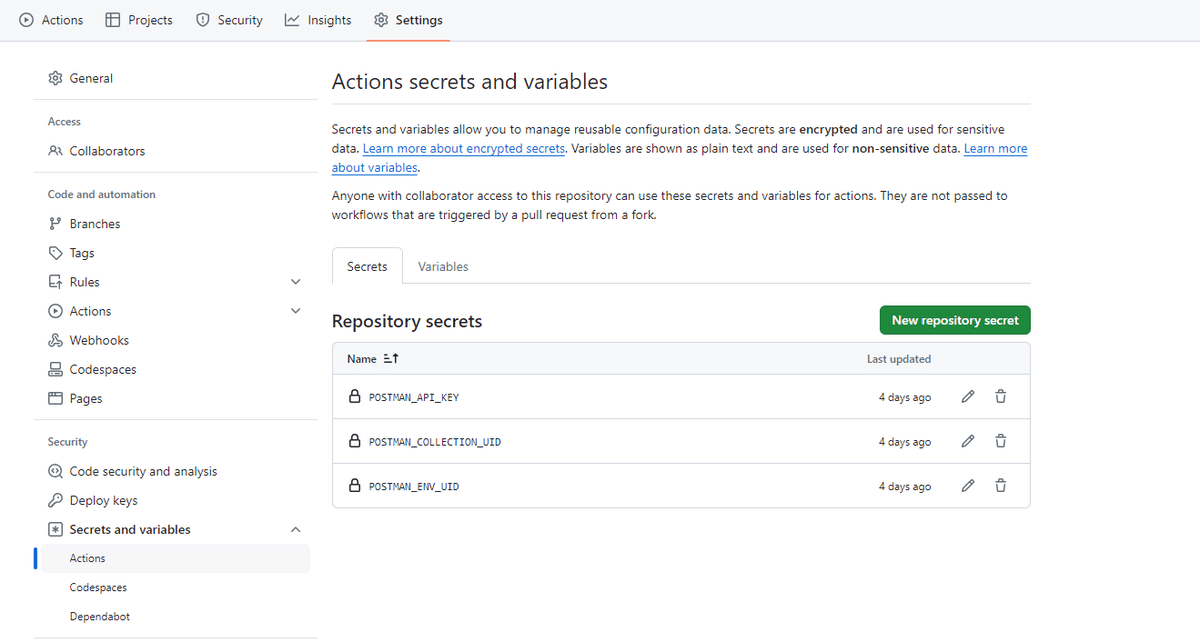Image resolution: width=1200 pixels, height=641 pixels.
Task: Collapse the Secrets and variables section
Action: coord(295,529)
